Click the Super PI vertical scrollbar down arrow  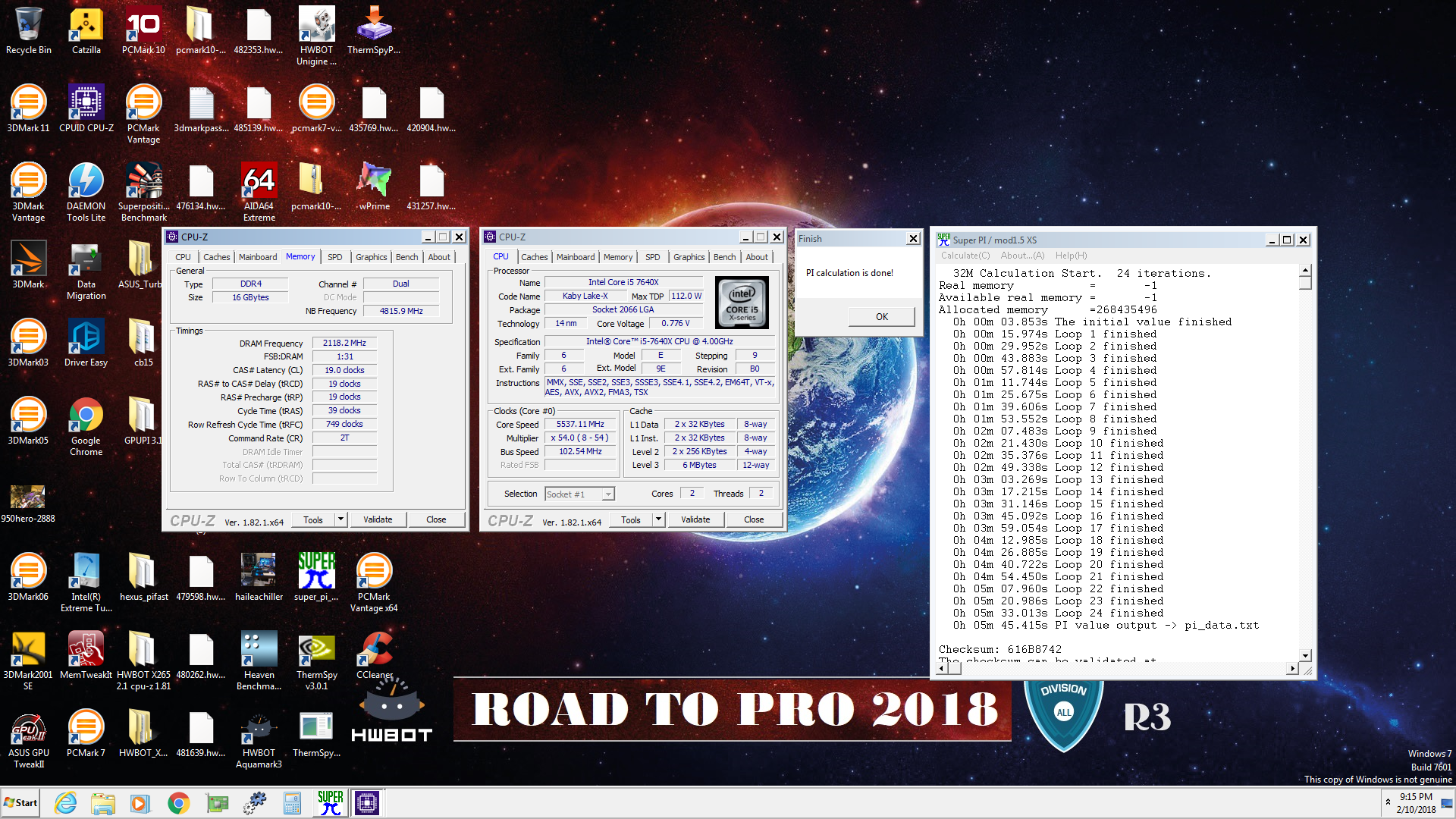click(1305, 655)
